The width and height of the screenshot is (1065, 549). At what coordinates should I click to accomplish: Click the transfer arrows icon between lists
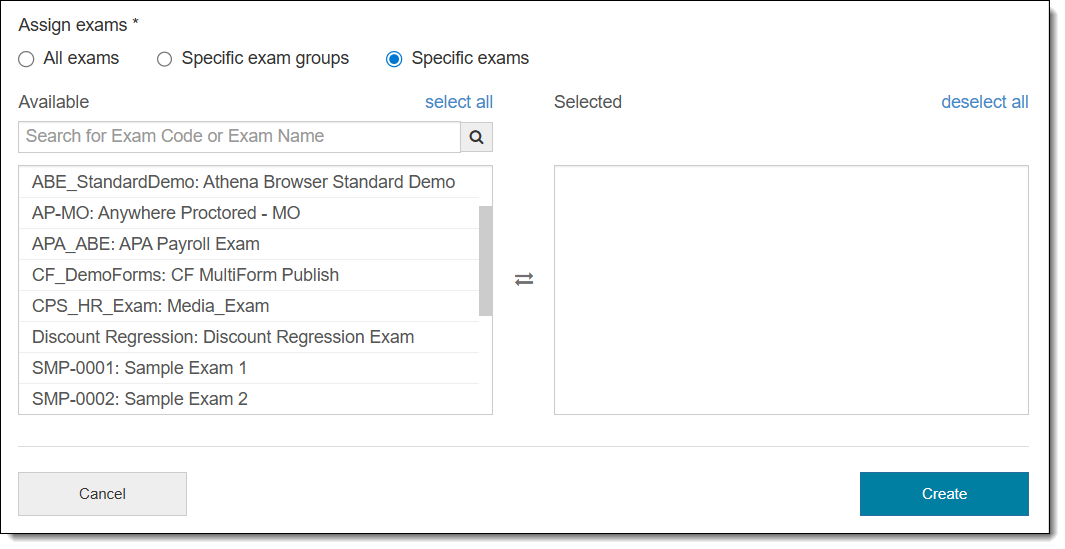[x=524, y=279]
